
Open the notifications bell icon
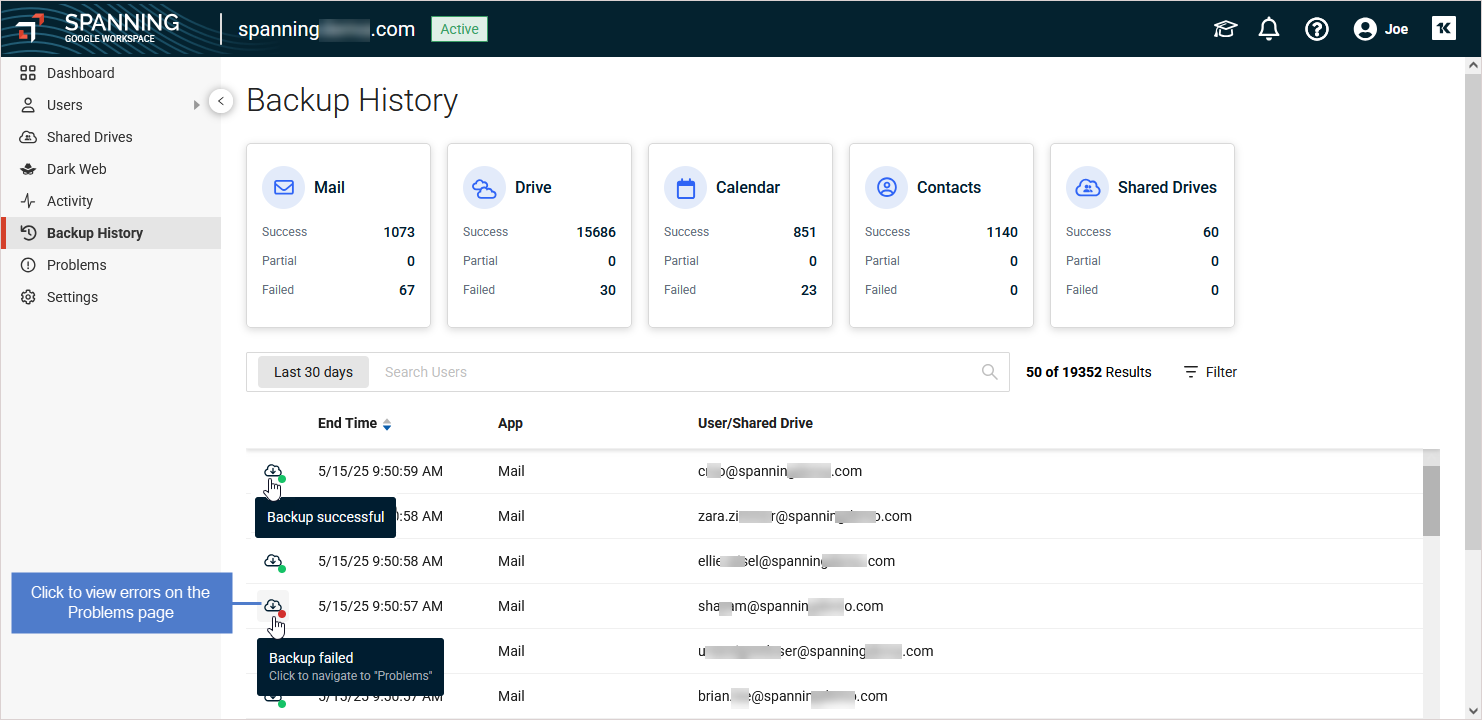tap(1269, 29)
